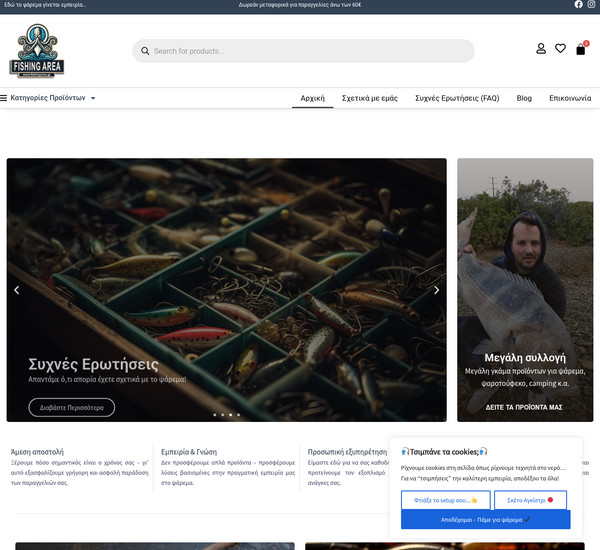Click the fisherman photo banner
Viewport: 600px width, 550px height.
click(x=525, y=290)
